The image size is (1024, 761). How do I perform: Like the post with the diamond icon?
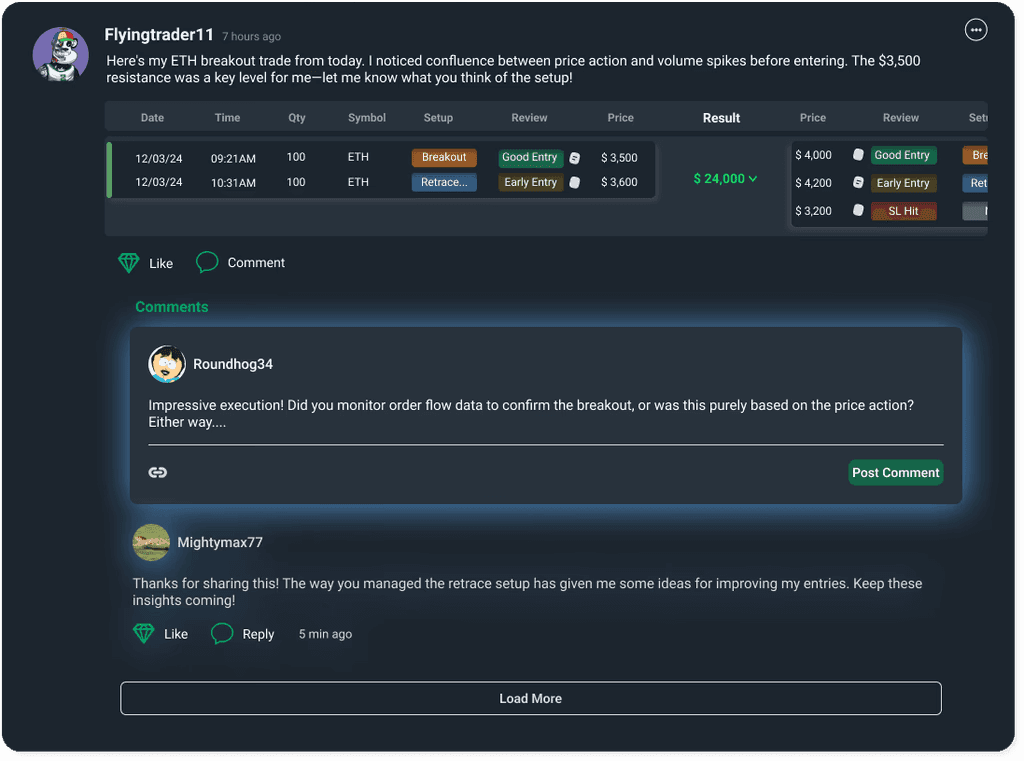(129, 262)
